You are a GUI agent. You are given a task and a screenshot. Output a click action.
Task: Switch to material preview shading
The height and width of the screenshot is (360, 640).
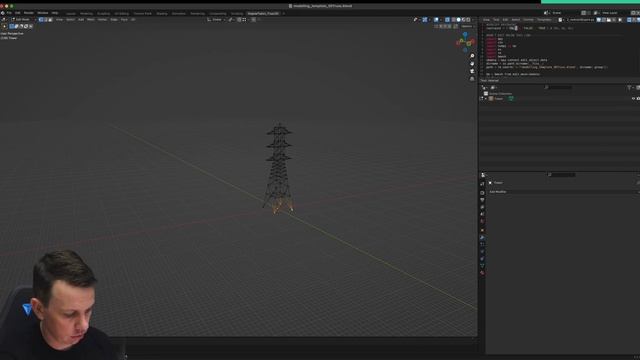[x=463, y=20]
